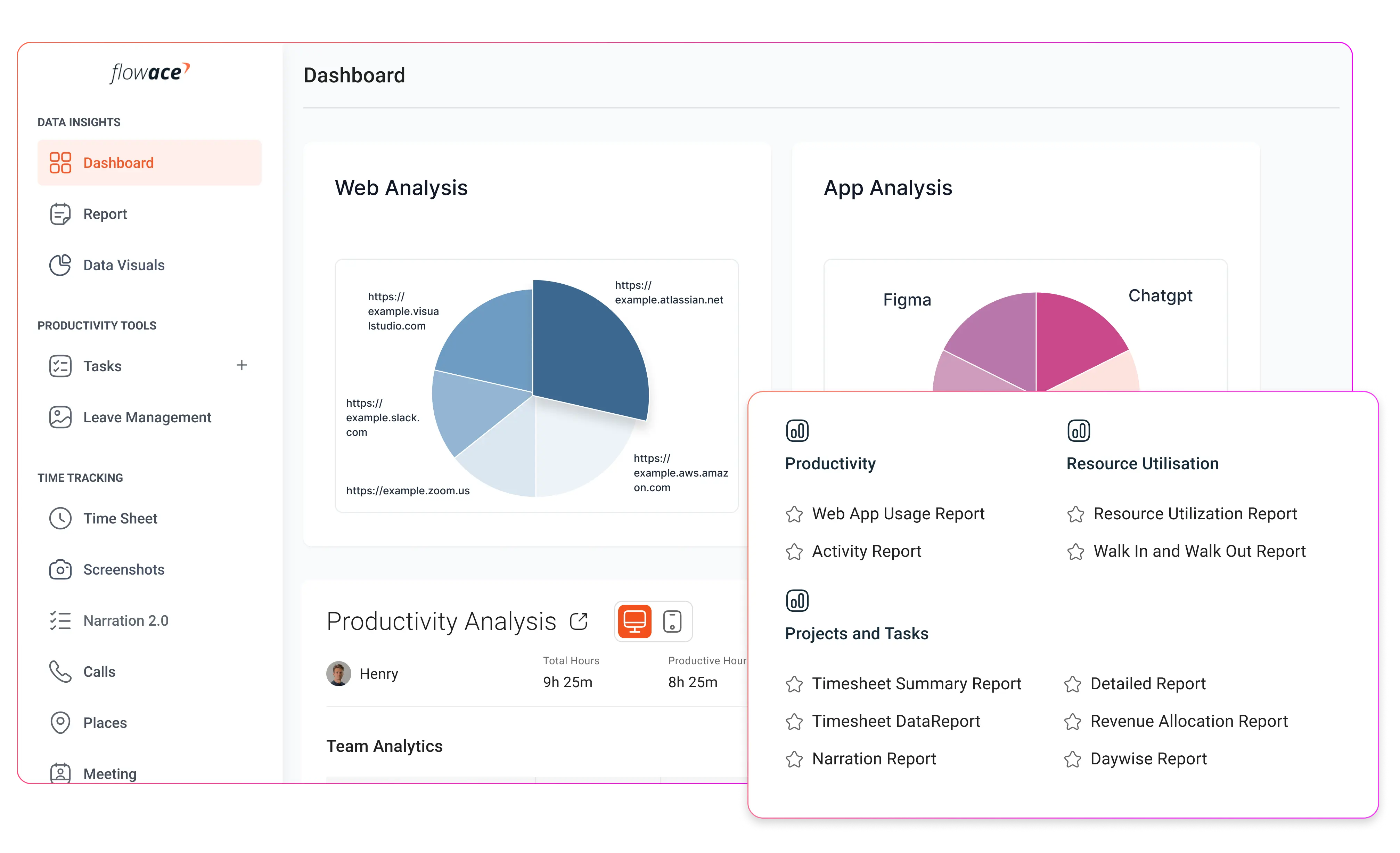
Task: Toggle star next to Activity Report
Action: [x=795, y=551]
